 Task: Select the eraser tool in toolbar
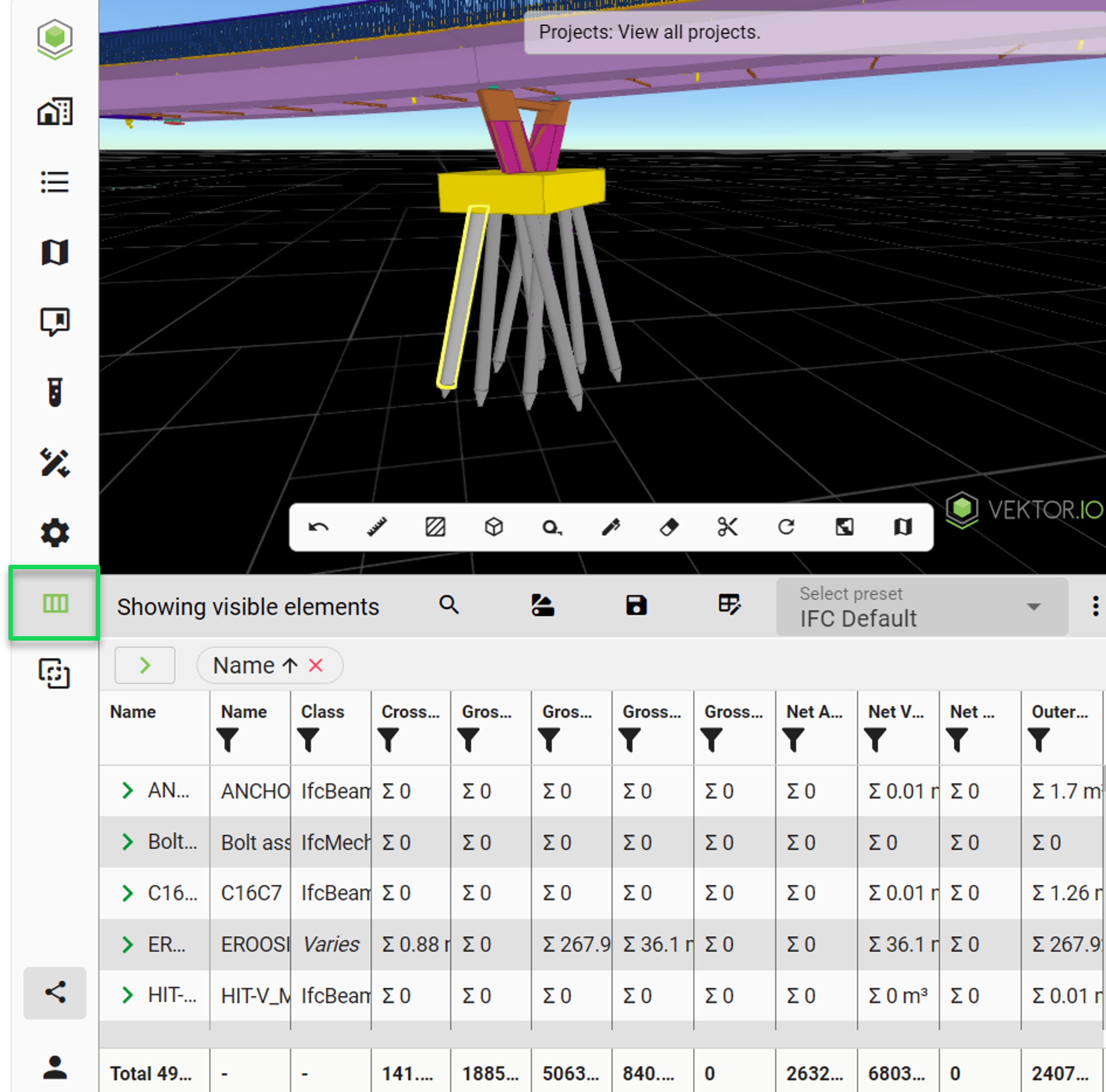point(669,527)
